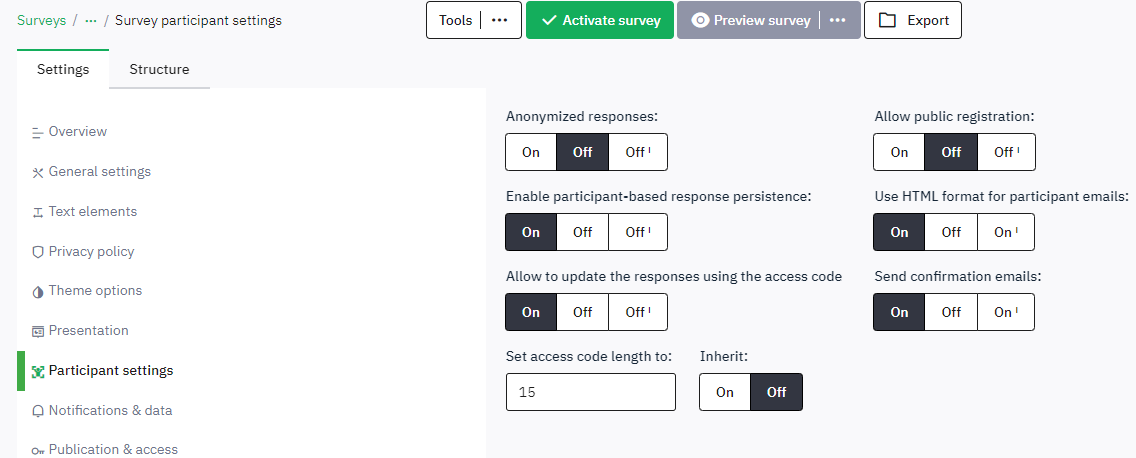Click the Activate survey button
This screenshot has width=1136, height=458.
click(599, 20)
